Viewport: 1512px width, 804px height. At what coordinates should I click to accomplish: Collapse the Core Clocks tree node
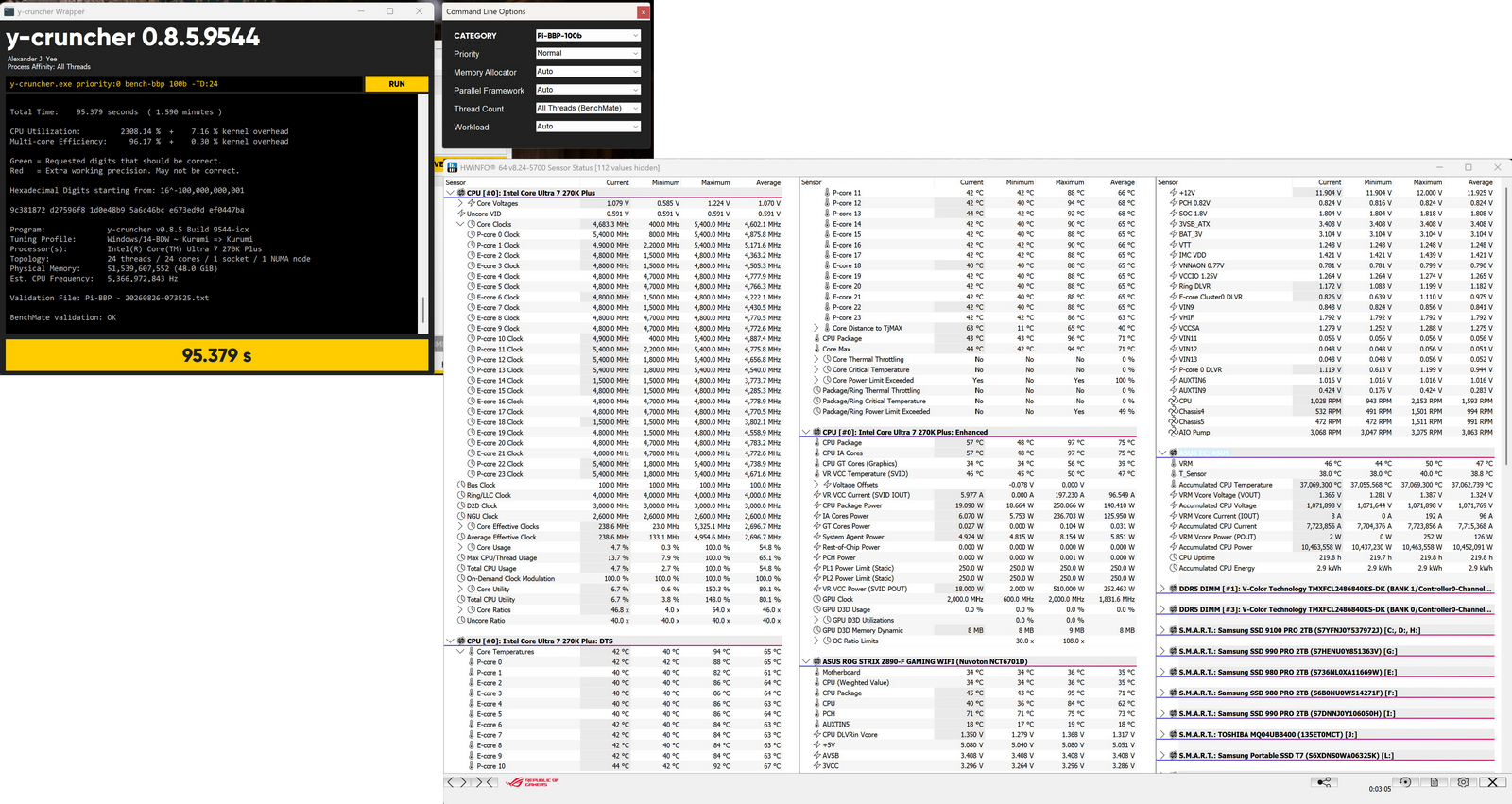pos(460,224)
